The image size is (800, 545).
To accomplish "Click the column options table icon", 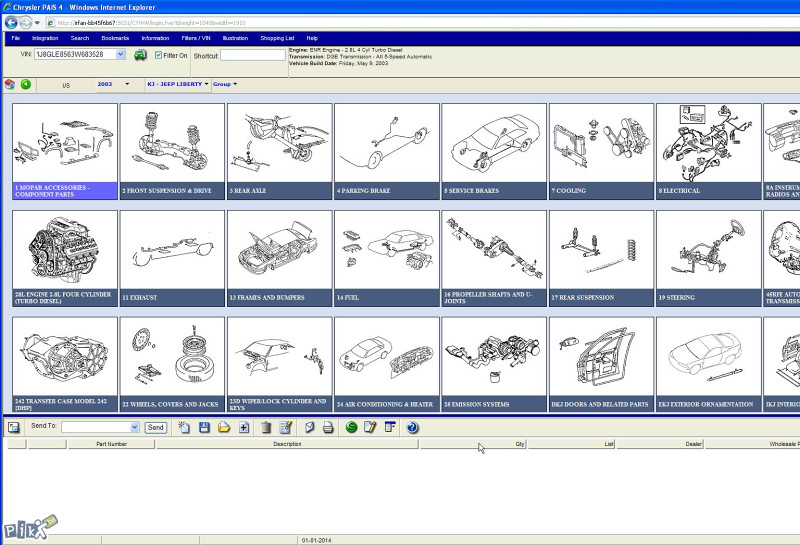I will tap(390, 427).
